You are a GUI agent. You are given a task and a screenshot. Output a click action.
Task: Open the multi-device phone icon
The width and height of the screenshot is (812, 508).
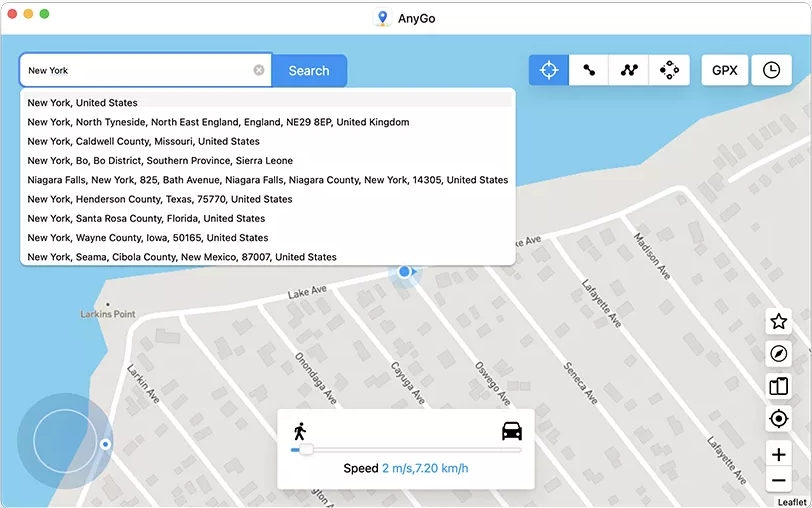[x=778, y=386]
